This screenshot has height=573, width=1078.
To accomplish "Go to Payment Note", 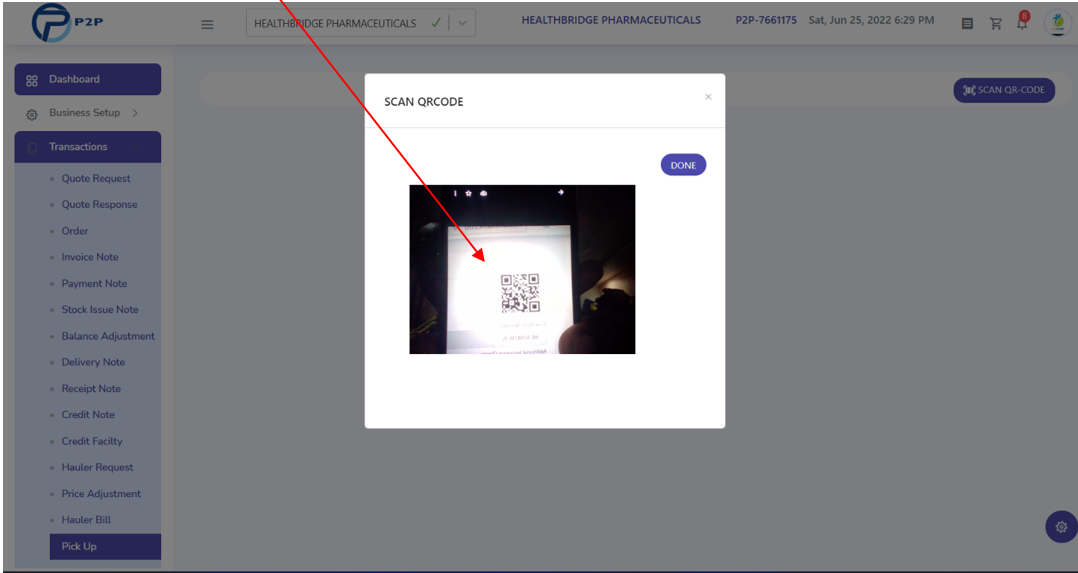I will coord(94,283).
